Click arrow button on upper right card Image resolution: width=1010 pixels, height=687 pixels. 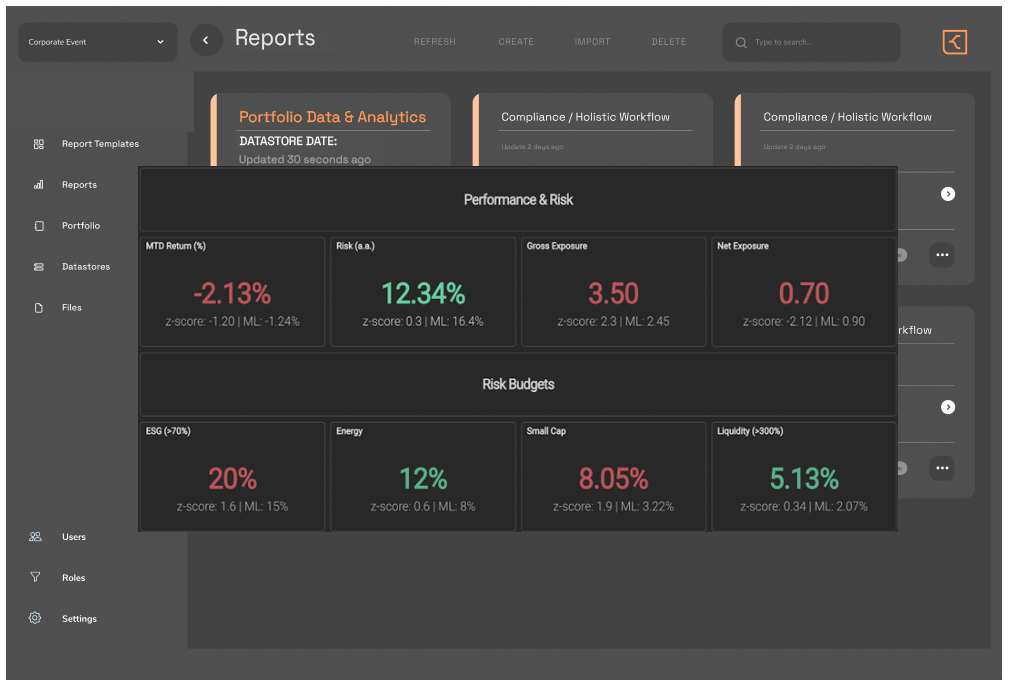coord(948,194)
